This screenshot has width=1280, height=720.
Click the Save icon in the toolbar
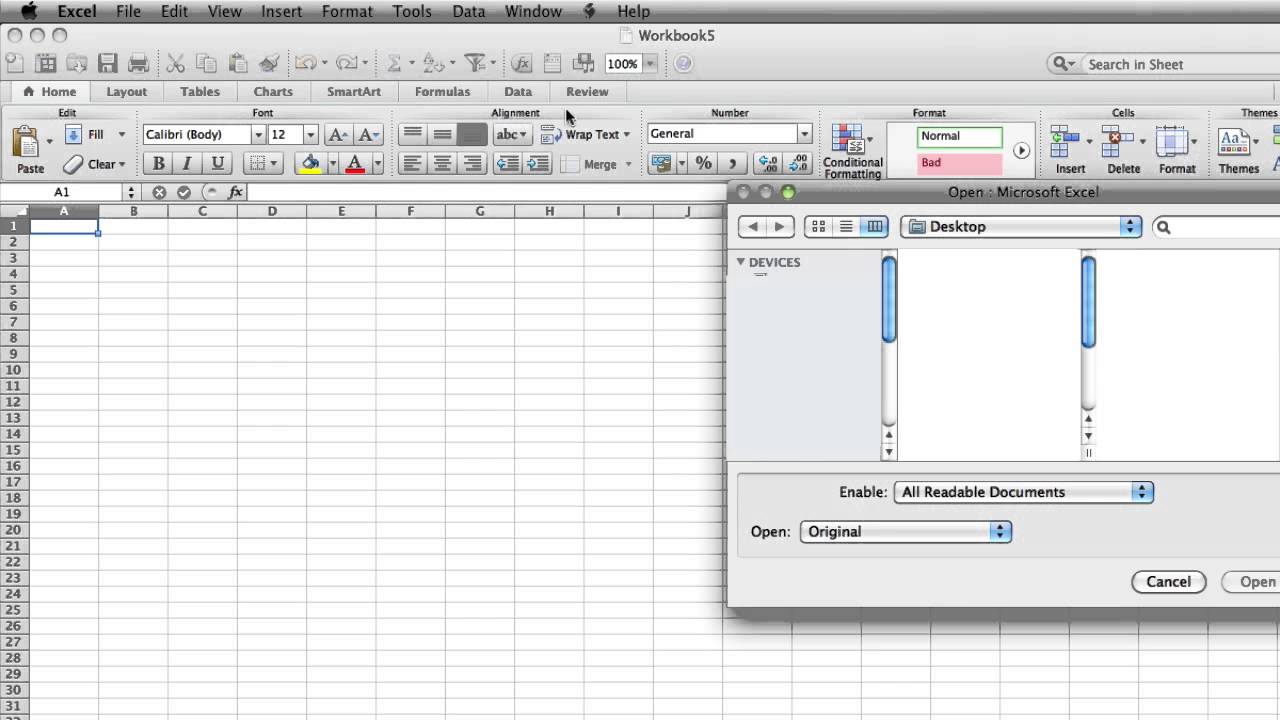(108, 63)
